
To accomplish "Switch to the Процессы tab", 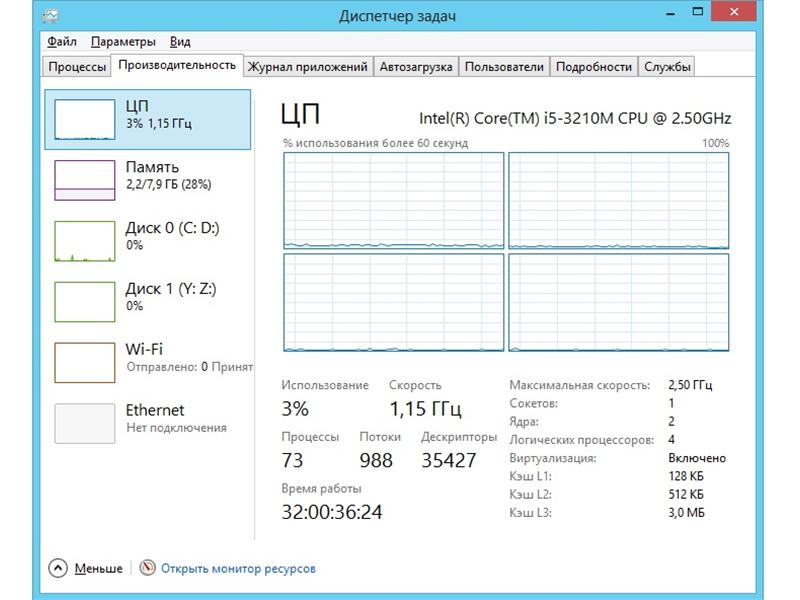I will point(73,65).
